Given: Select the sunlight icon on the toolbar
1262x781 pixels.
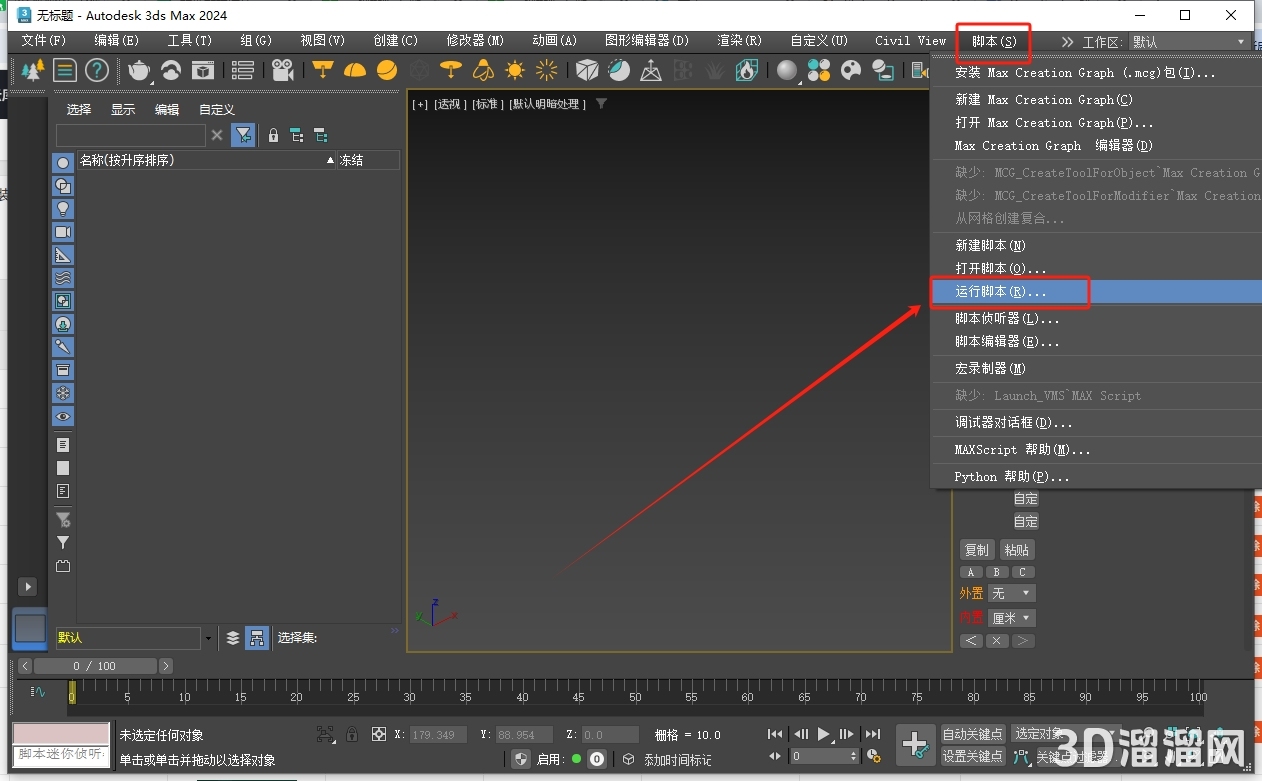Looking at the screenshot, I should point(515,71).
